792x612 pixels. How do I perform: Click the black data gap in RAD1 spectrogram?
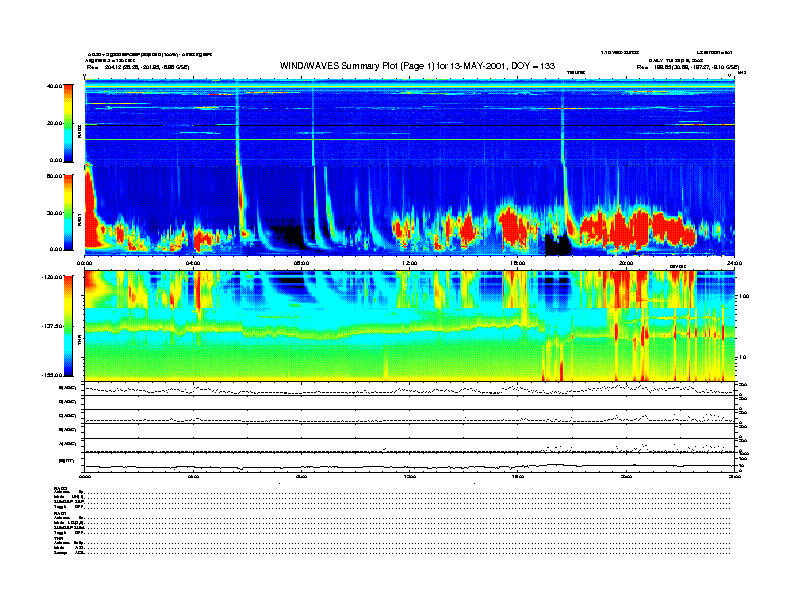coord(557,245)
